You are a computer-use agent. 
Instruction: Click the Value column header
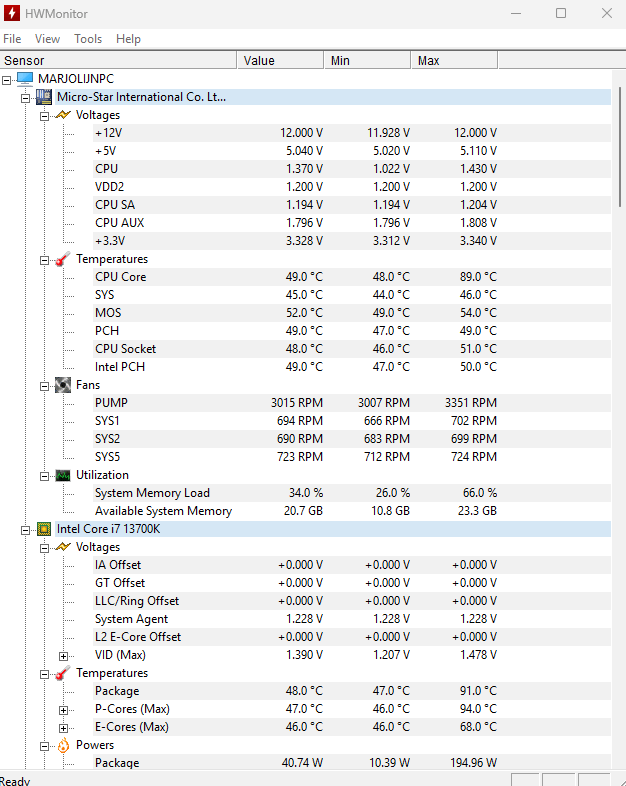click(280, 60)
